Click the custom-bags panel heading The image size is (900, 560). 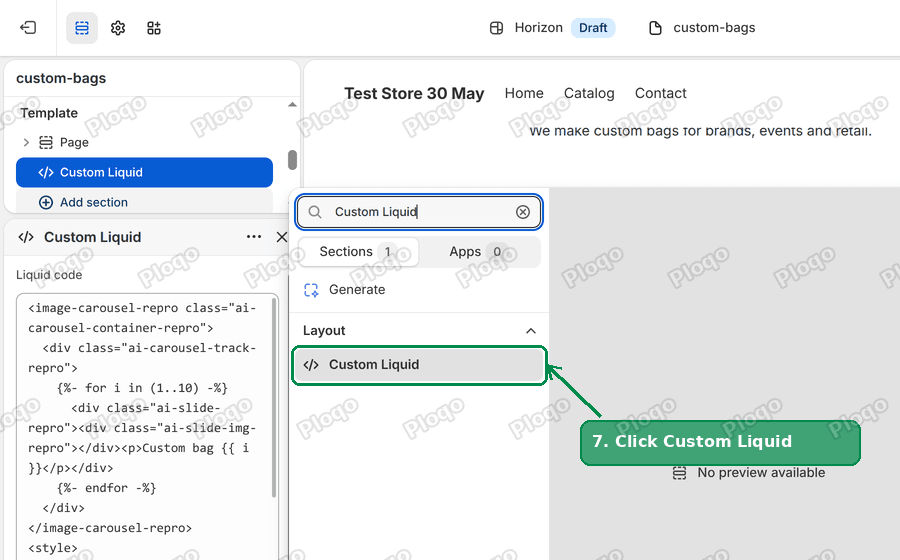tap(61, 78)
